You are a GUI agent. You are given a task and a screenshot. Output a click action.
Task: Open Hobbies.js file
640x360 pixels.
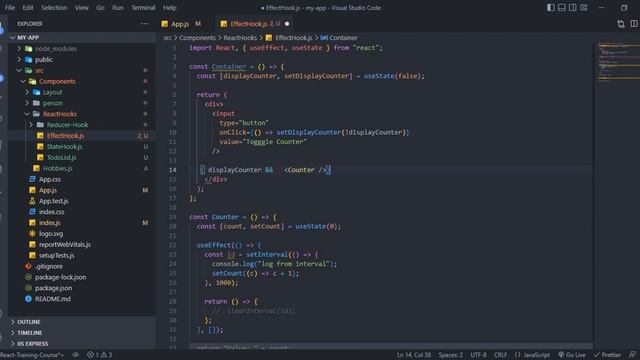coord(82,168)
